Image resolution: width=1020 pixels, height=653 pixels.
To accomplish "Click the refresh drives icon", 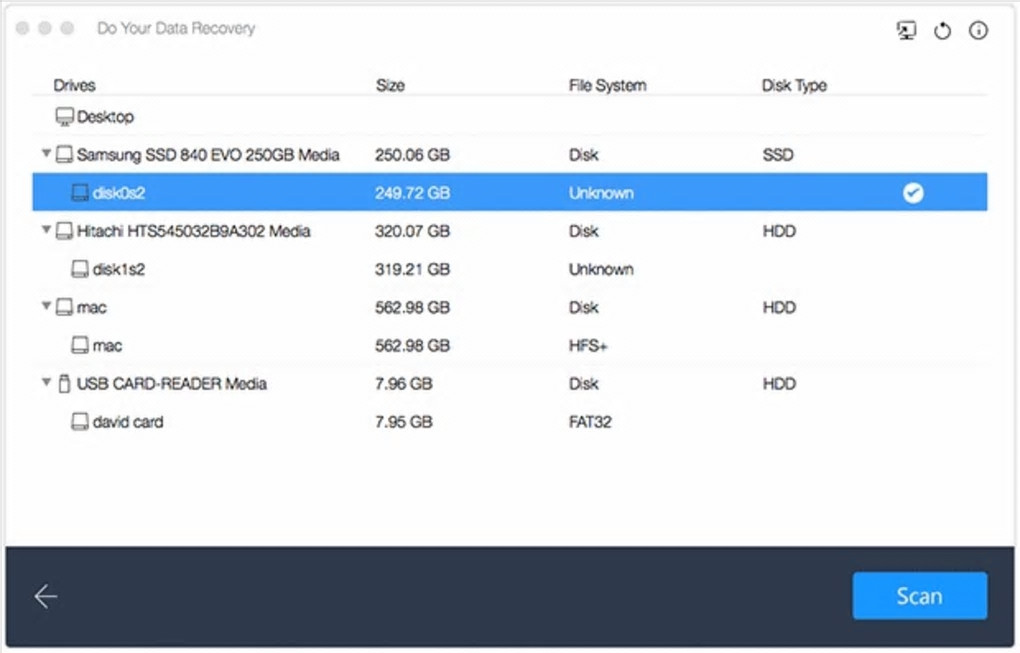I will click(x=942, y=30).
